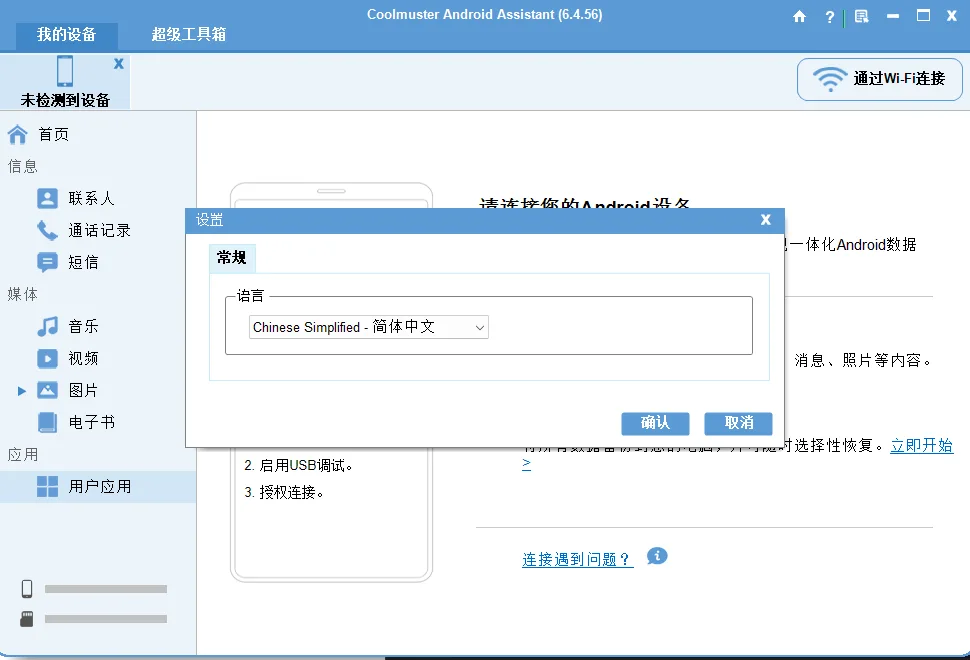Open help via question mark icon
The height and width of the screenshot is (660, 970).
coord(830,17)
